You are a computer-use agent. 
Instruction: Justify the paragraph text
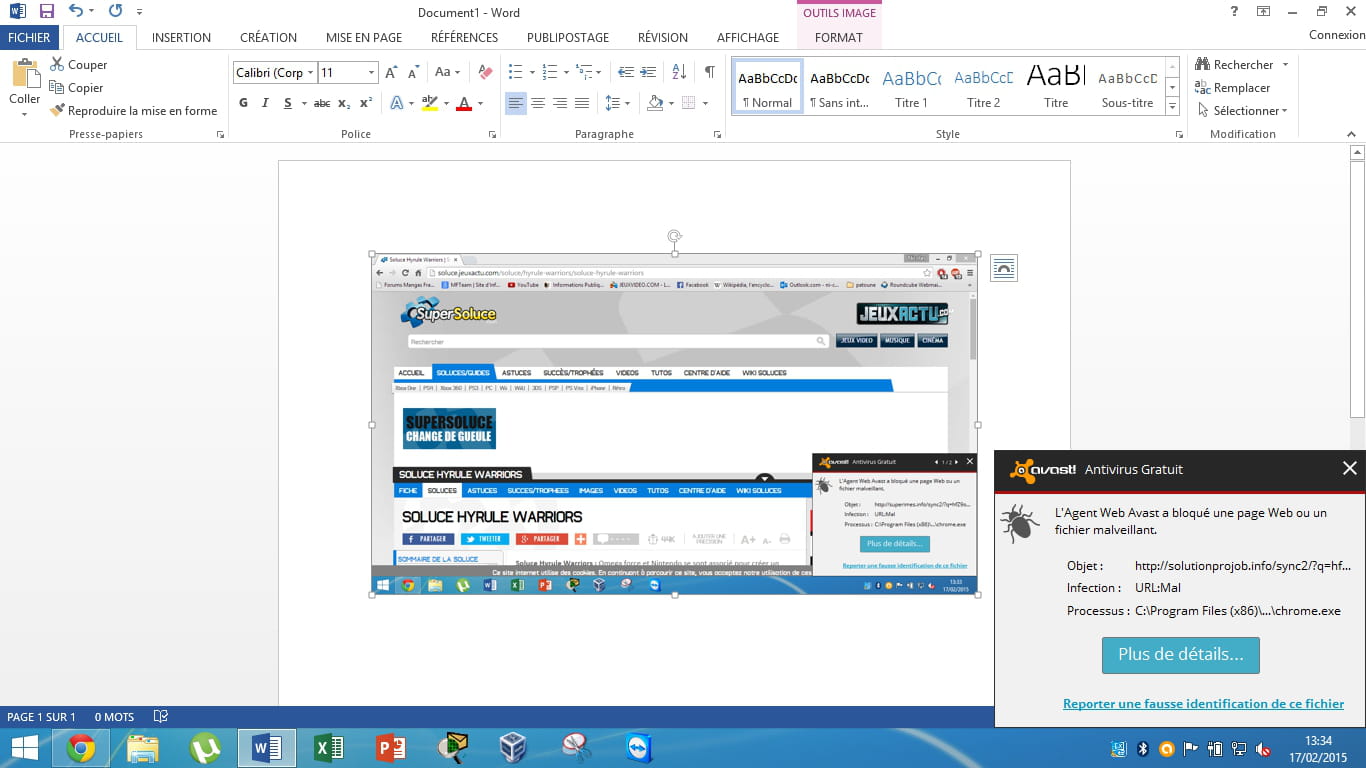coord(582,103)
